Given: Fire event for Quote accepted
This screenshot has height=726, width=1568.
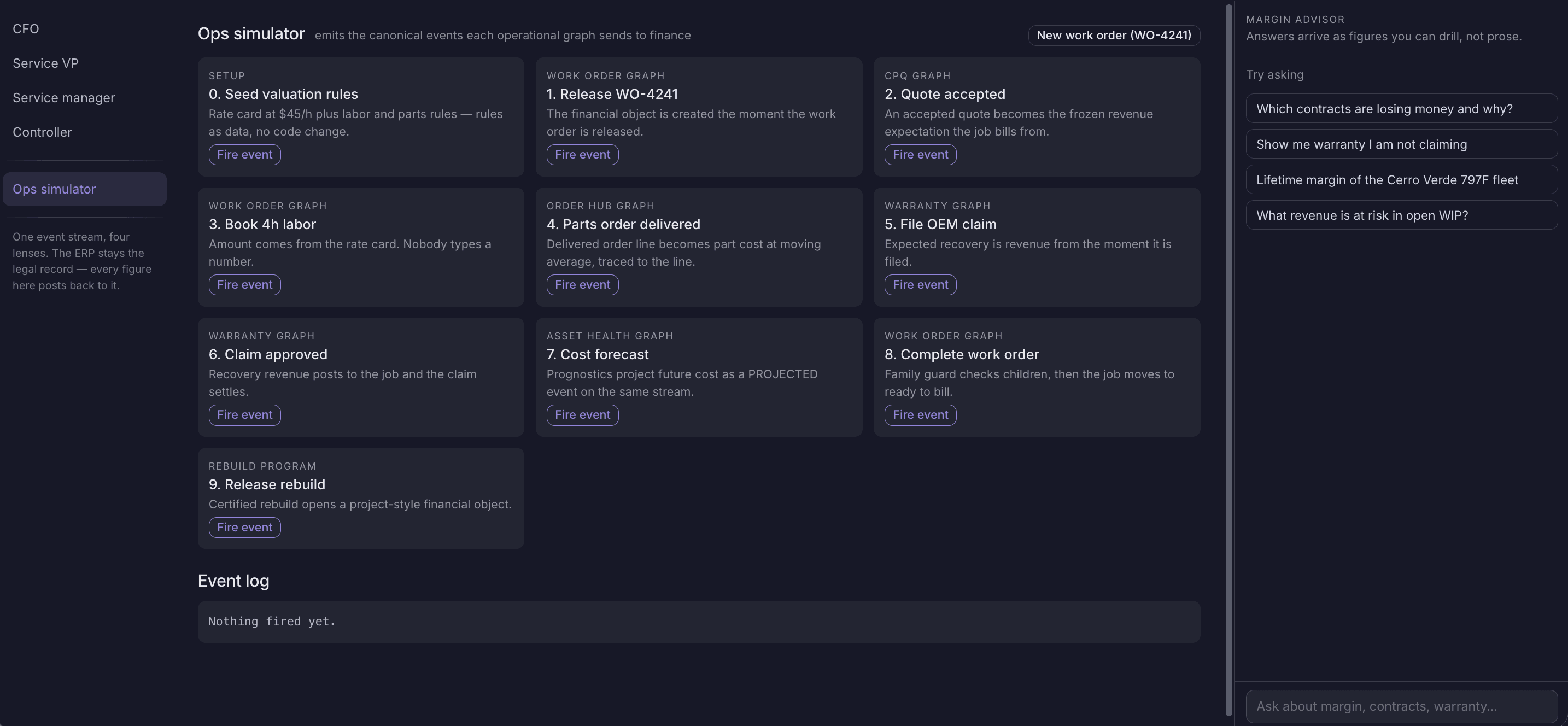Looking at the screenshot, I should click(x=920, y=155).
